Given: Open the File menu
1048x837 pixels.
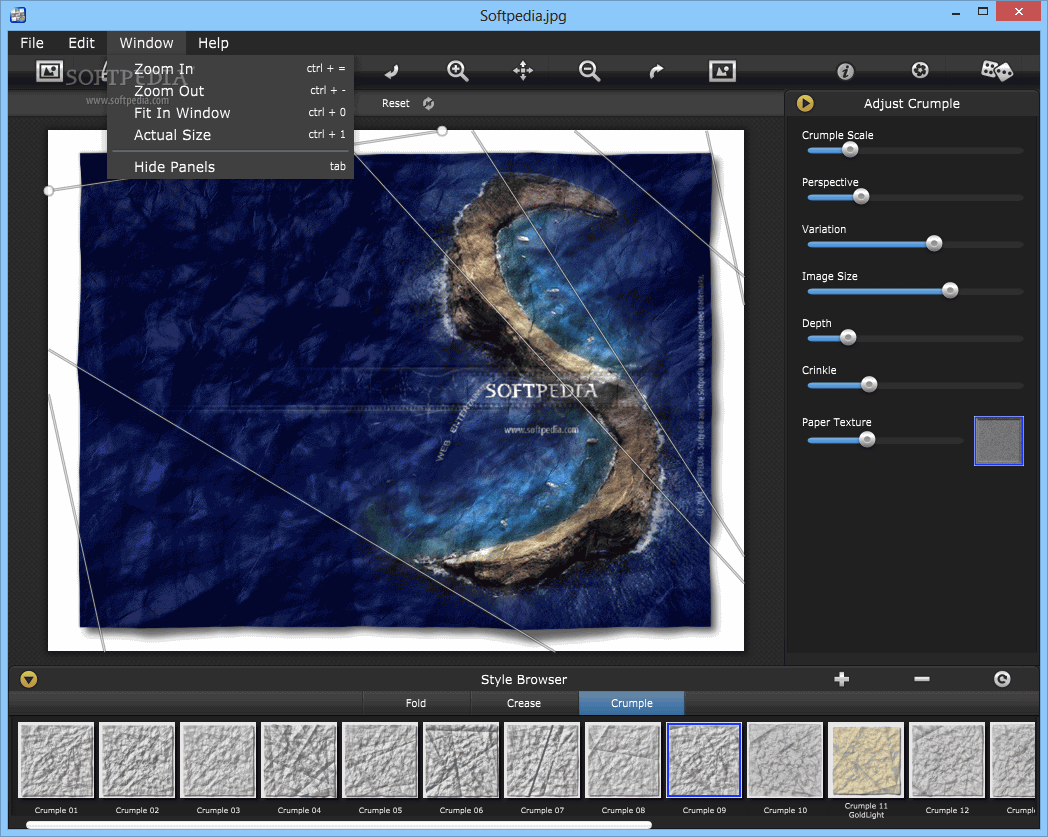Looking at the screenshot, I should click(x=31, y=43).
